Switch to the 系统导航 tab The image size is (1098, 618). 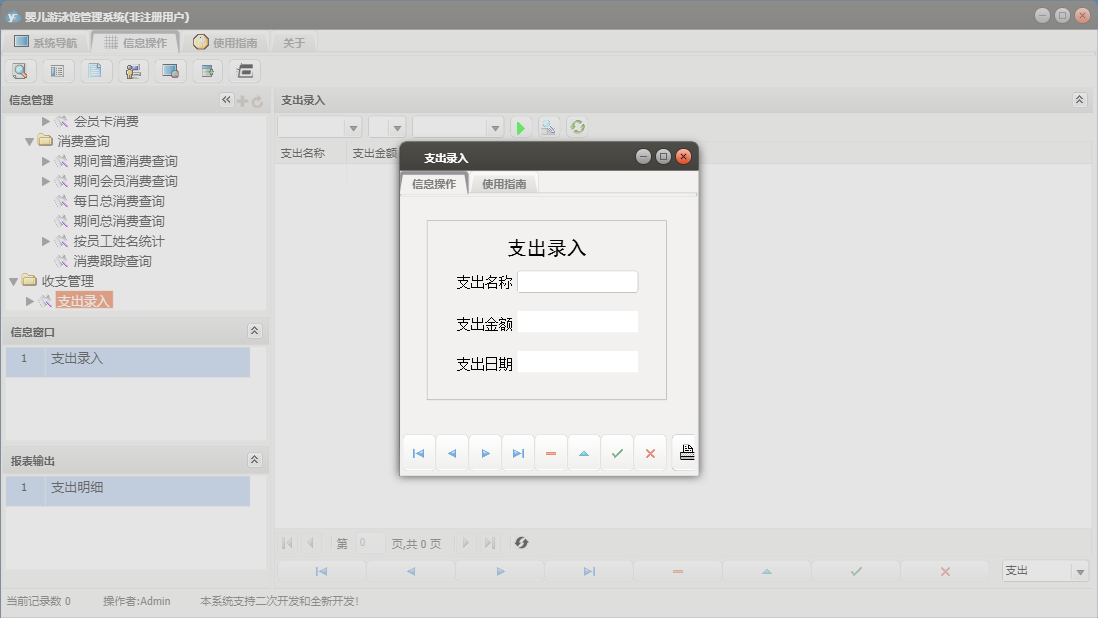[46, 42]
